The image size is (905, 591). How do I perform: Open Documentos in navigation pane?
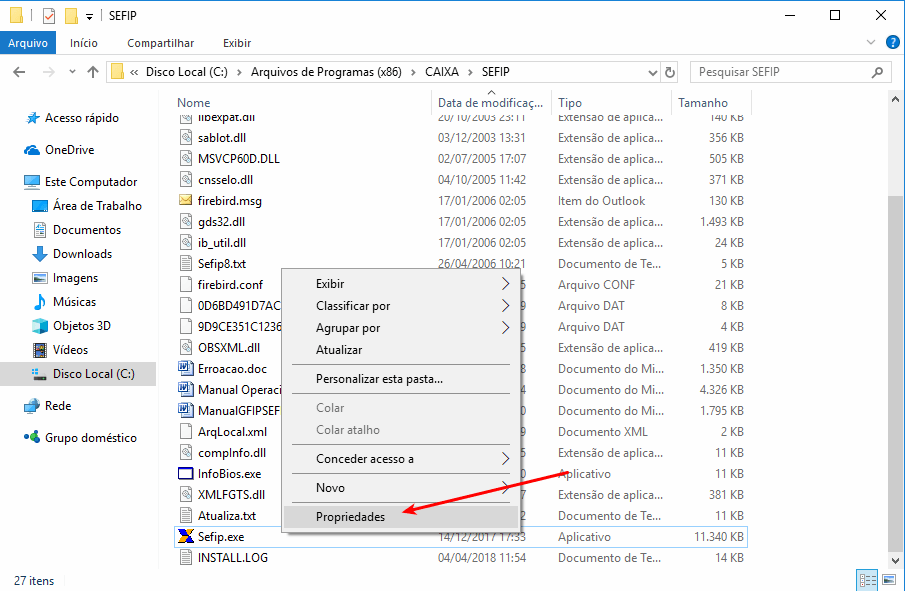(77, 230)
